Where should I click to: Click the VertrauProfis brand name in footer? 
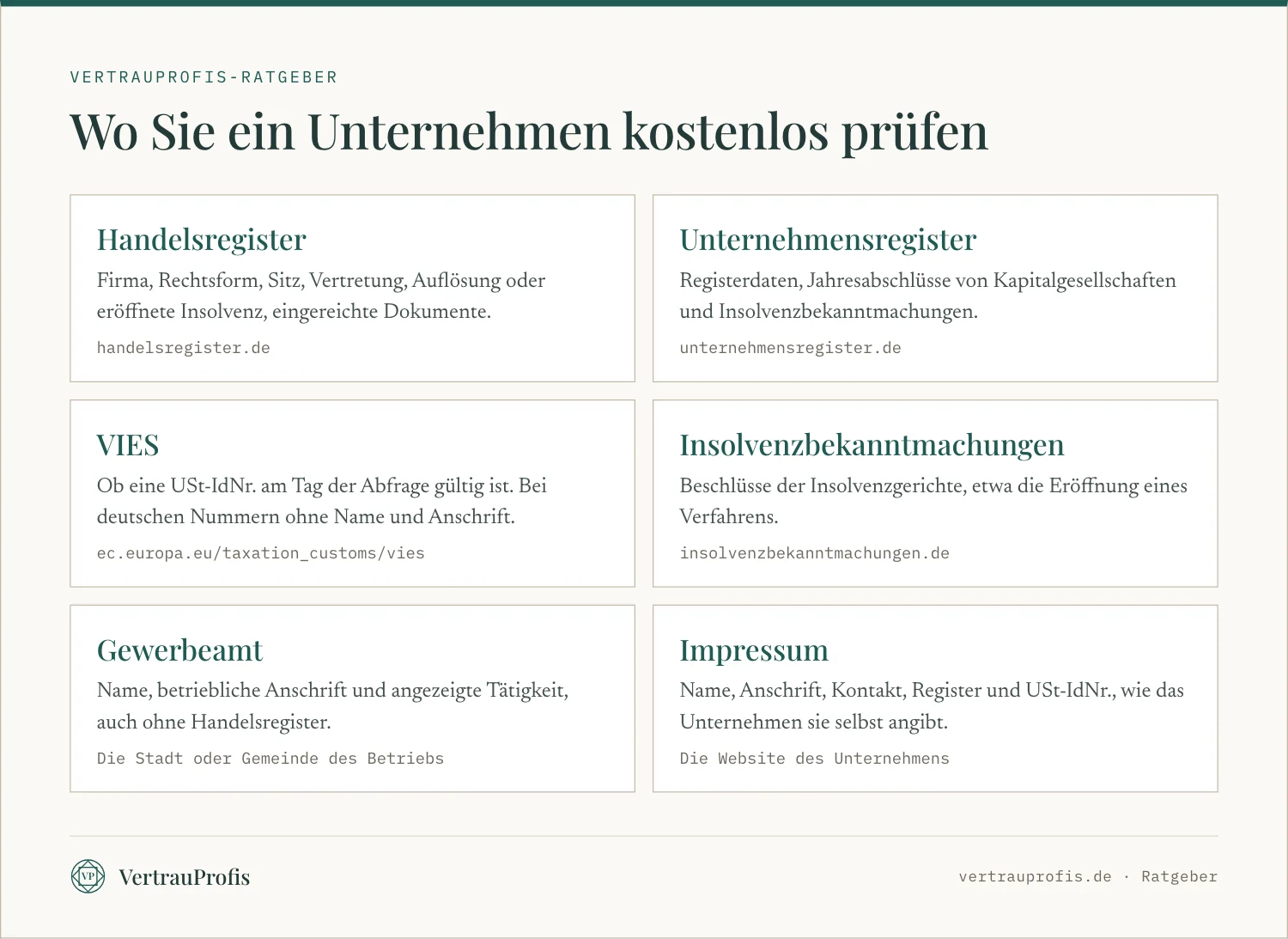[x=185, y=877]
